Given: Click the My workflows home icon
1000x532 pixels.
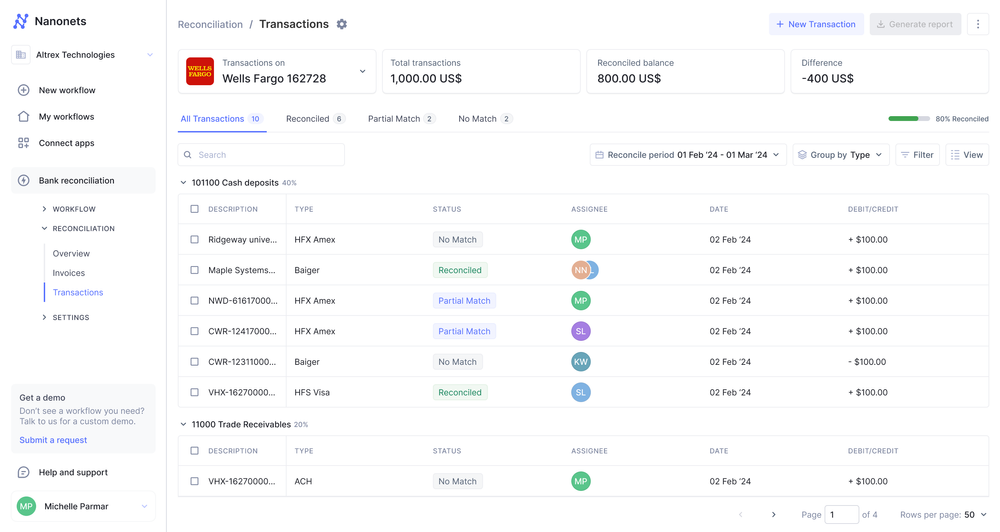Looking at the screenshot, I should pos(24,117).
